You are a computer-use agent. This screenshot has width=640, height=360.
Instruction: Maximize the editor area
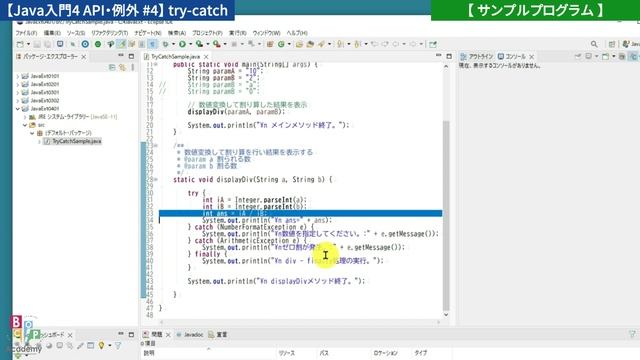449,56
